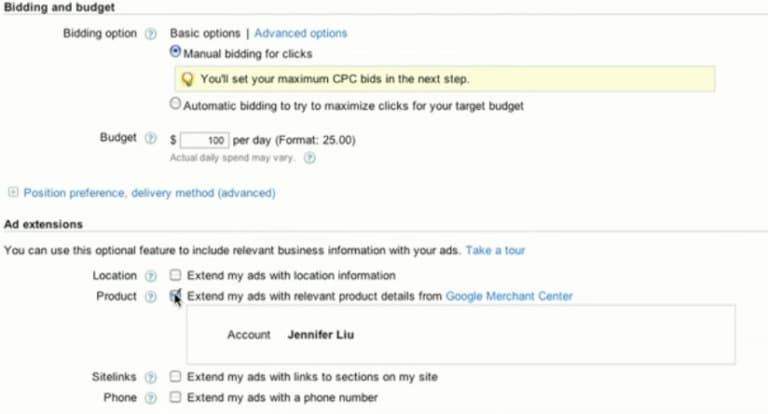Select Basic options
The height and width of the screenshot is (414, 768).
(x=205, y=33)
